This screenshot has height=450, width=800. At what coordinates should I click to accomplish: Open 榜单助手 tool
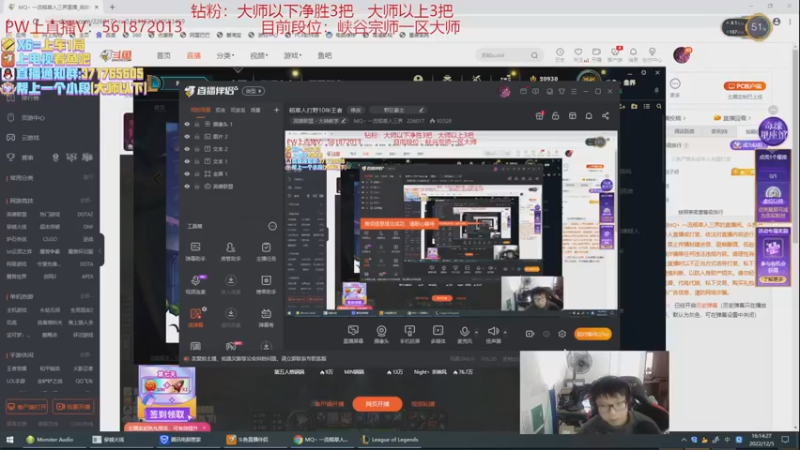(x=266, y=285)
